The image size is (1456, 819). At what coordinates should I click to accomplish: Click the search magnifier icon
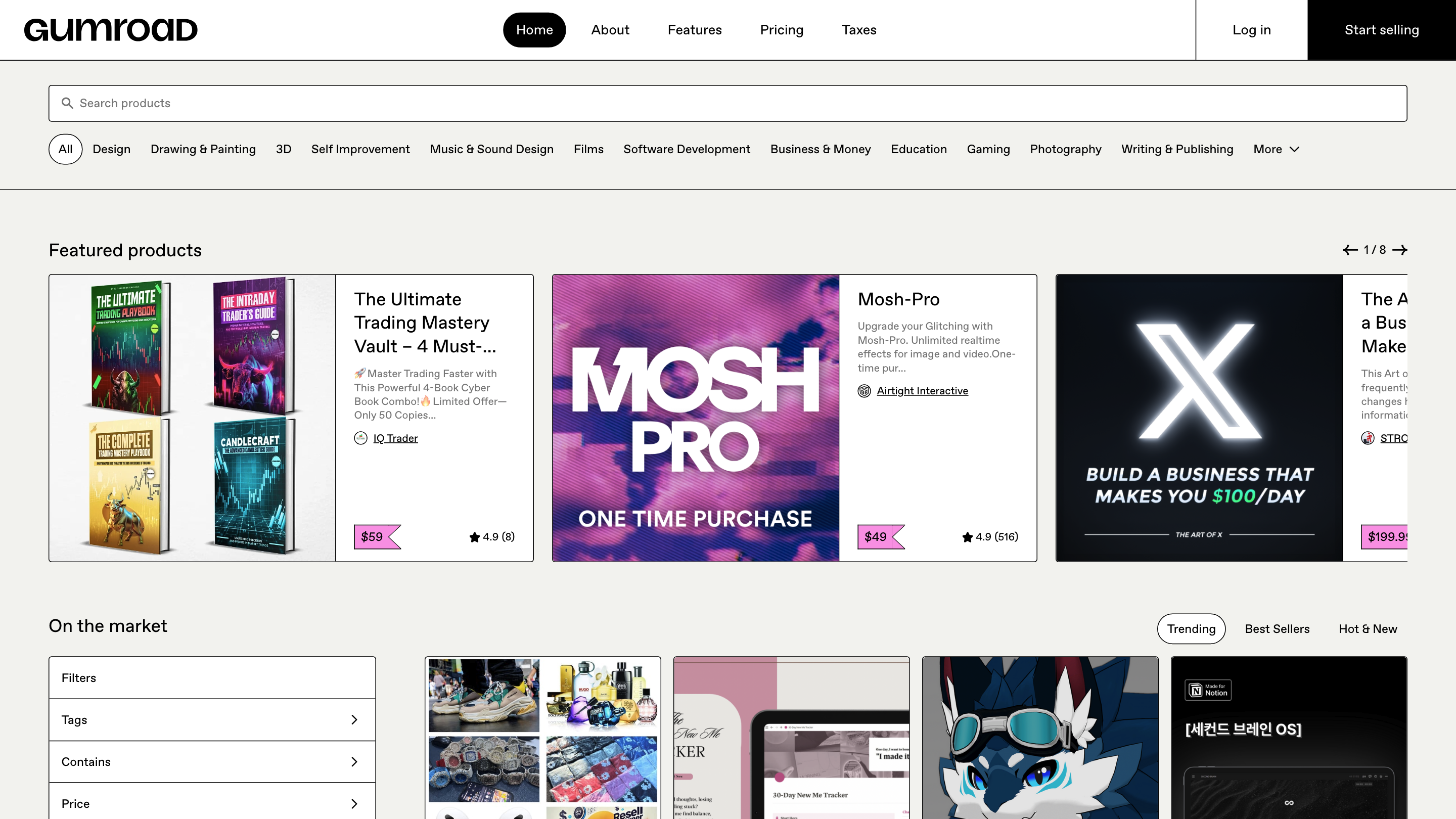point(67,103)
